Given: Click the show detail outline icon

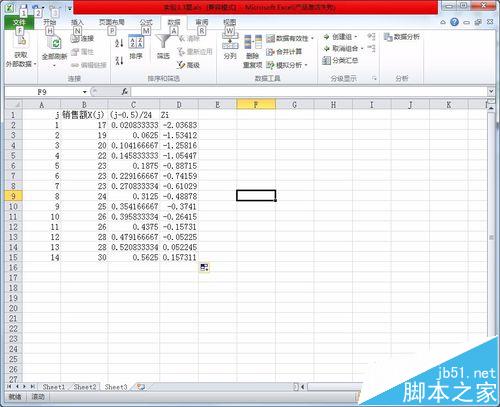Looking at the screenshot, I should [x=371, y=36].
